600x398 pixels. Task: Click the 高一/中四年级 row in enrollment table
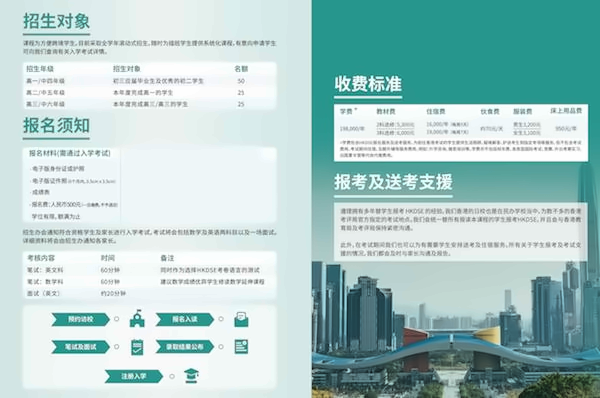150,81
